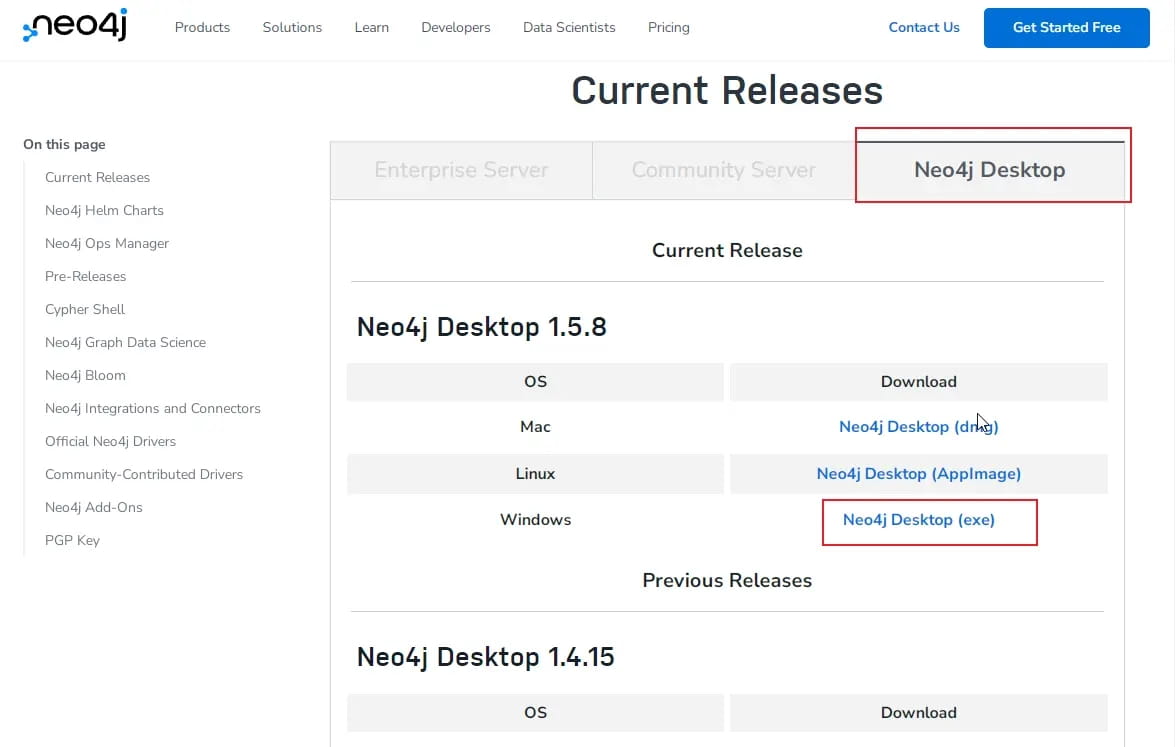This screenshot has height=747, width=1175.
Task: Jump to Official Neo4j Drivers section
Action: (110, 441)
